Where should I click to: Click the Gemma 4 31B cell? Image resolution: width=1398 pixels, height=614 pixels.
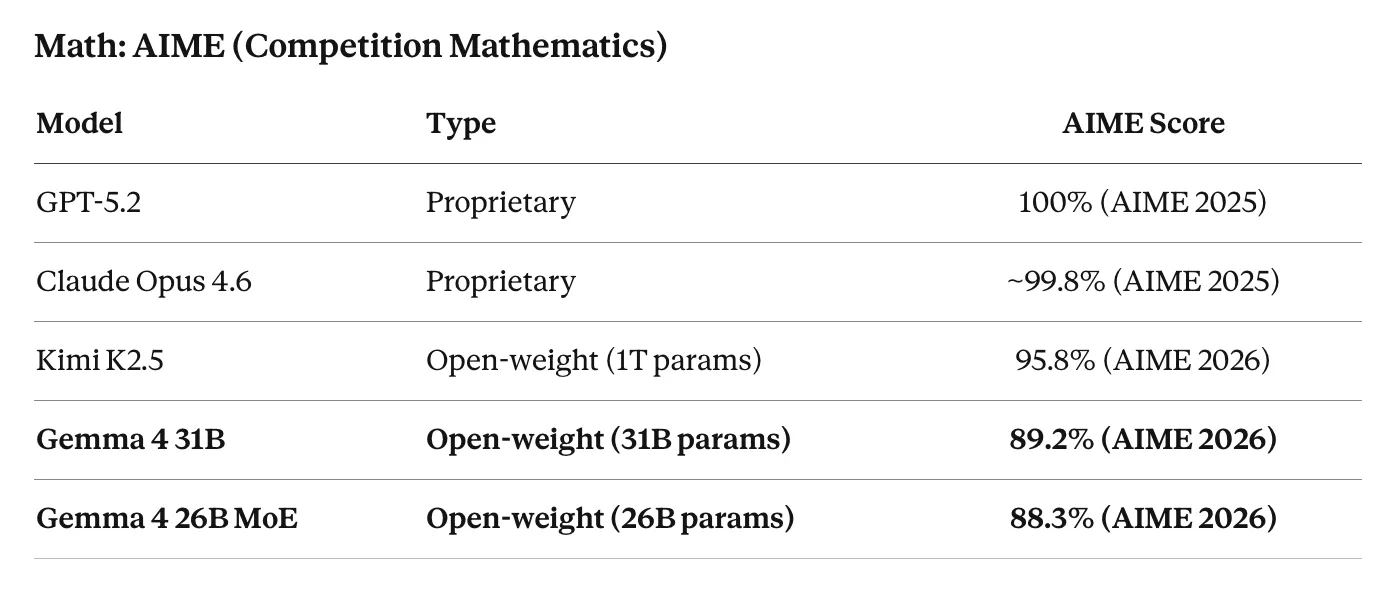tap(130, 440)
